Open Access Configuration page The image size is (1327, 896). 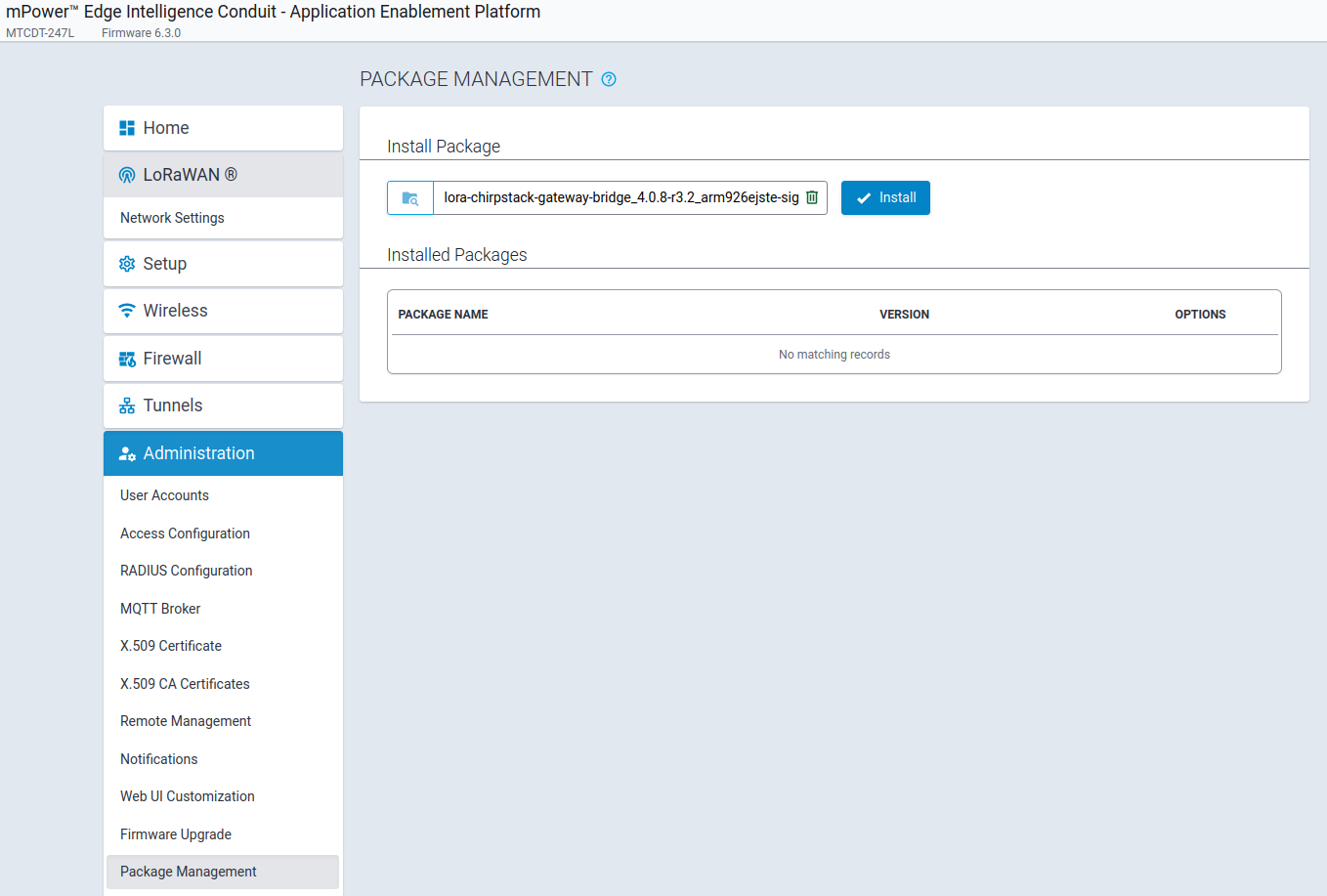point(223,533)
